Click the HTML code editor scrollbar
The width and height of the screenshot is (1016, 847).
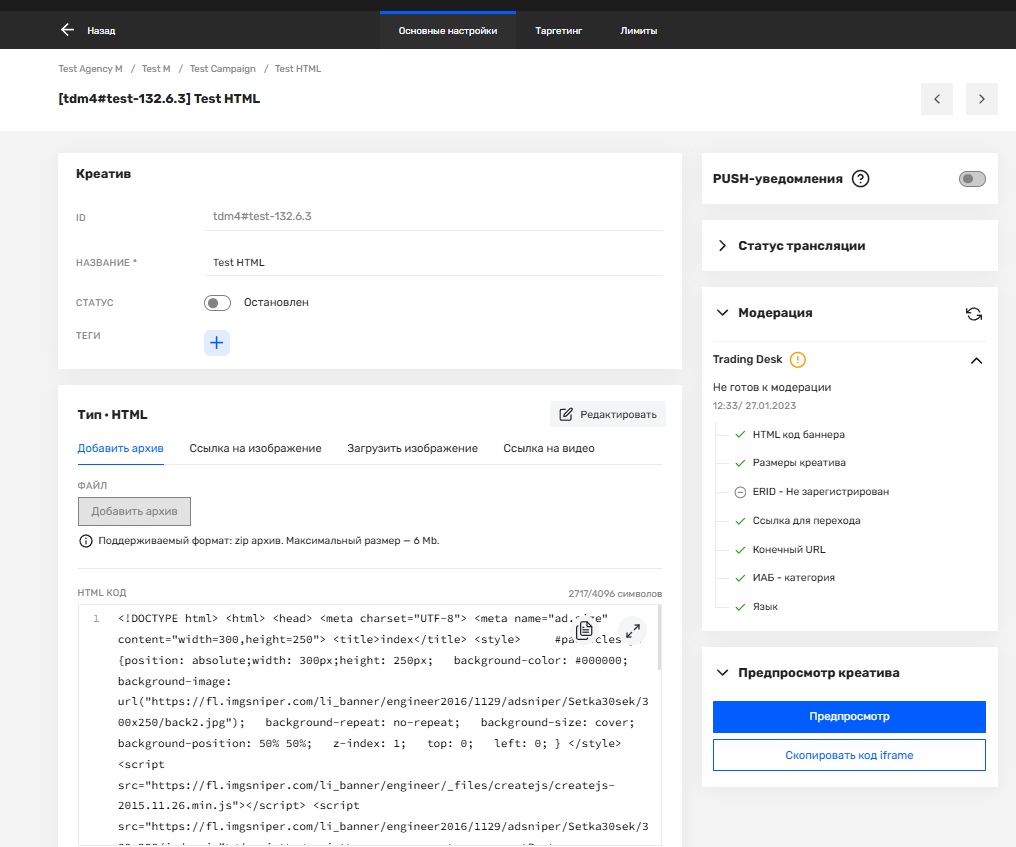click(660, 638)
